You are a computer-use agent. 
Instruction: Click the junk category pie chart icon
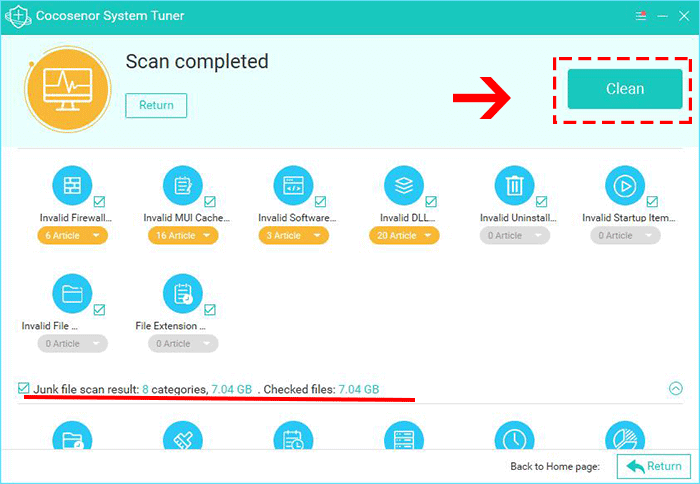click(x=625, y=435)
